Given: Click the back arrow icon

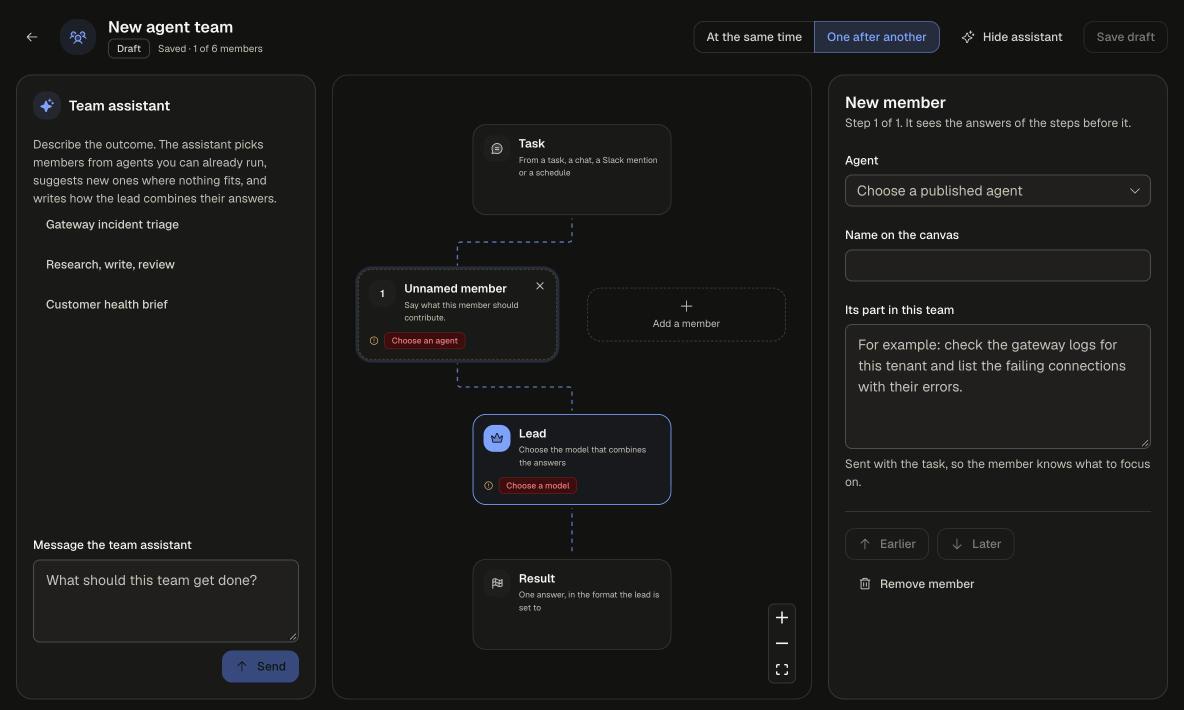Looking at the screenshot, I should click(32, 37).
